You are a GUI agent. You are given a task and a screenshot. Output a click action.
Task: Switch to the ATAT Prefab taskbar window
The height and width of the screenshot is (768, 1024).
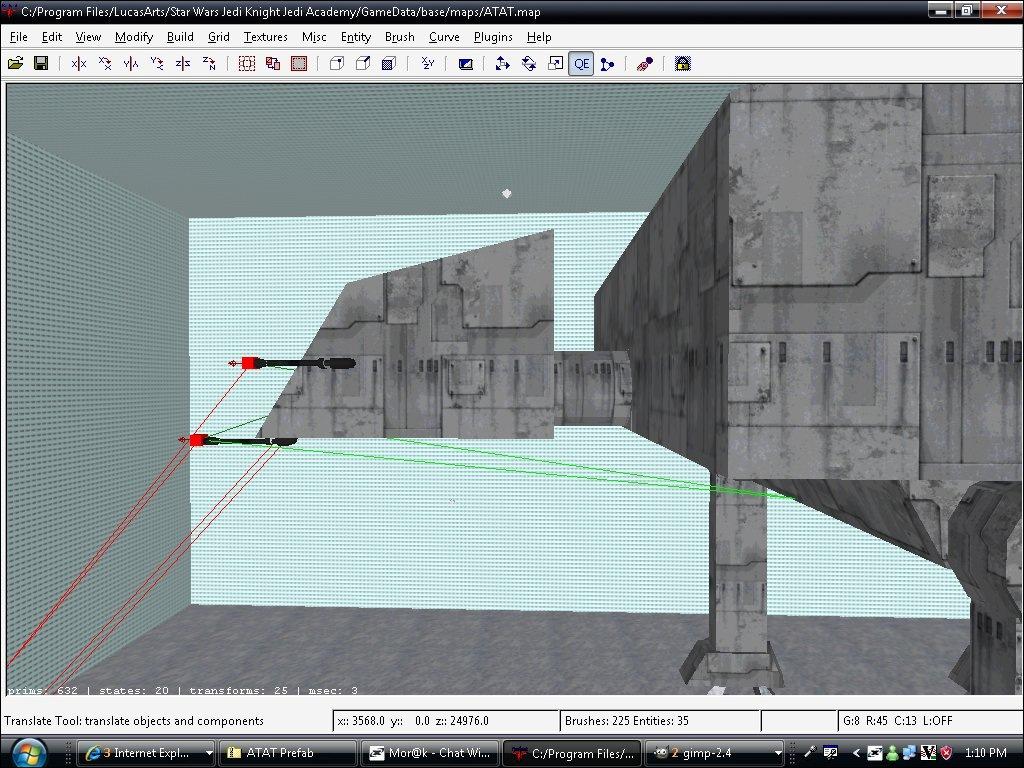coord(287,753)
